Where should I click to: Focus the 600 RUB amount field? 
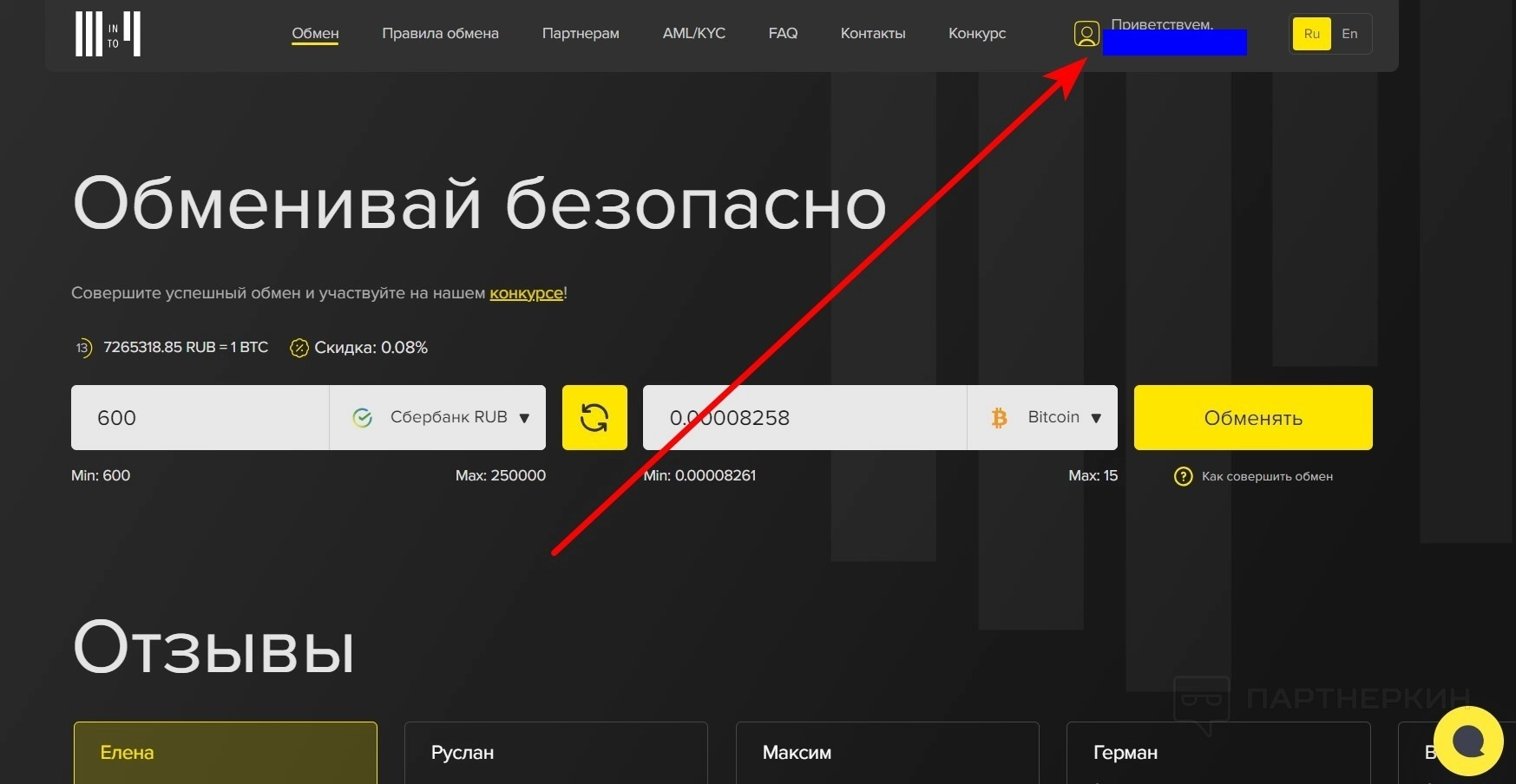[200, 417]
